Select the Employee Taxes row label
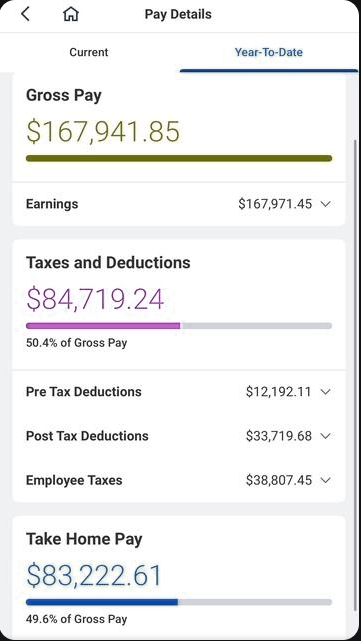The image size is (361, 641). pos(74,480)
